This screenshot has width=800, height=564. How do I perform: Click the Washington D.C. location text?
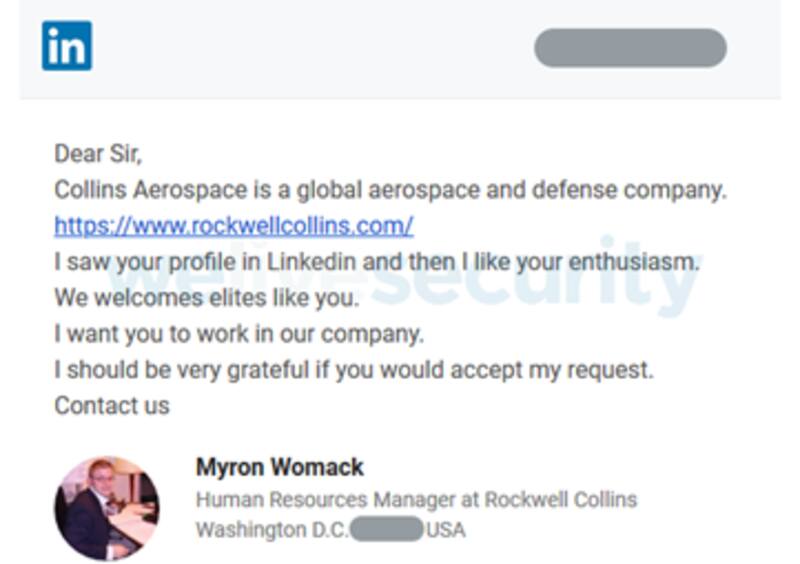272,529
